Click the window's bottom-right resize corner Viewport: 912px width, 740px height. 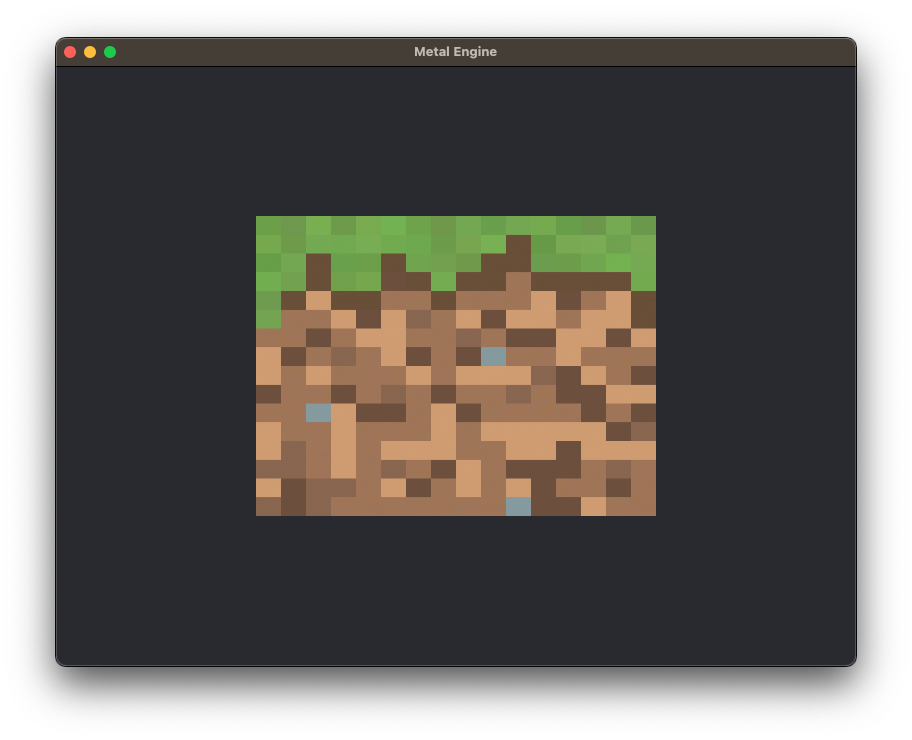(852, 662)
